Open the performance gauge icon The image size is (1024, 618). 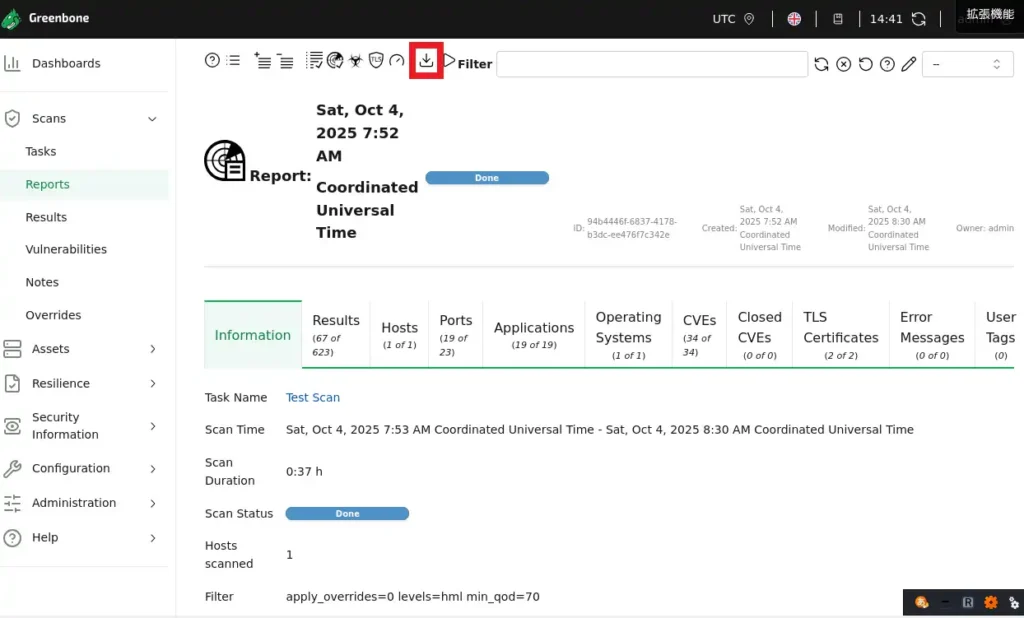(396, 61)
